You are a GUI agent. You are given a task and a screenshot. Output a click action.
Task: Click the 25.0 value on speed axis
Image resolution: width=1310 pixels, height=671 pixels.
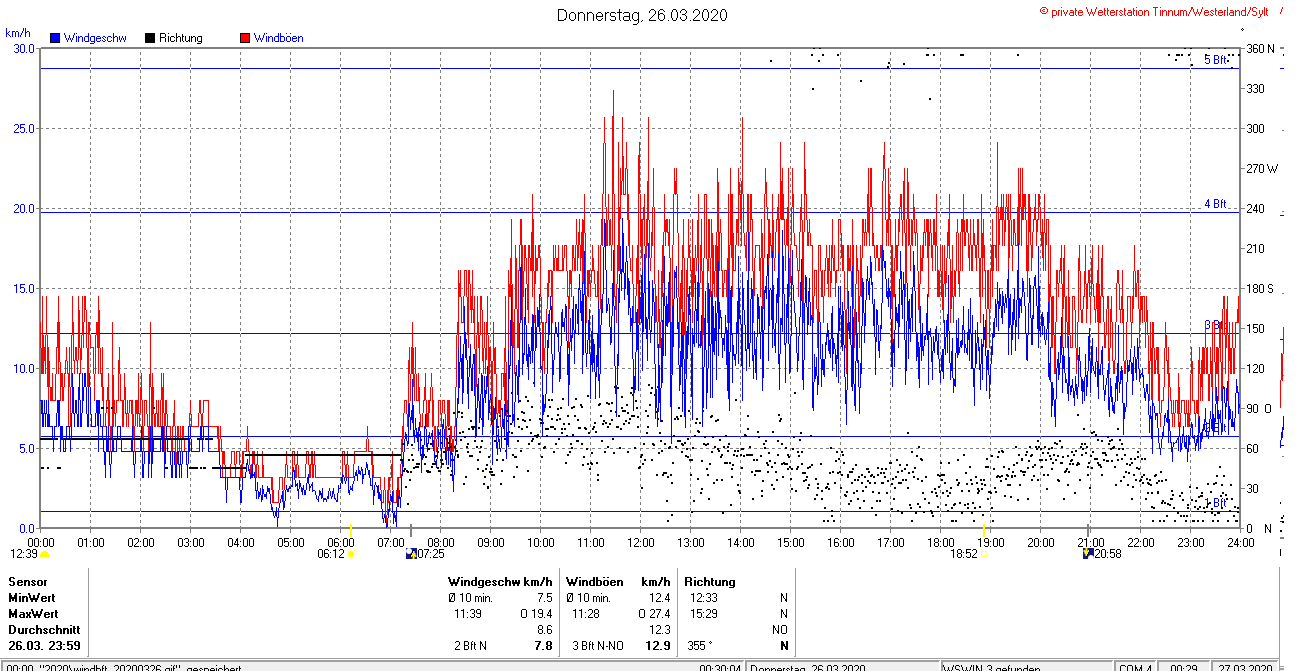click(x=22, y=128)
